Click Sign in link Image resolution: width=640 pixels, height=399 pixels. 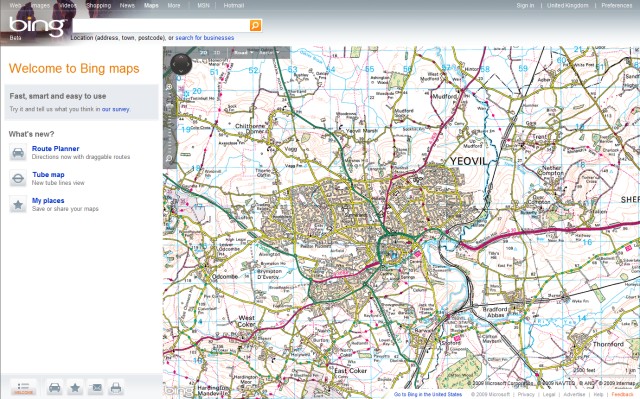[x=525, y=5]
